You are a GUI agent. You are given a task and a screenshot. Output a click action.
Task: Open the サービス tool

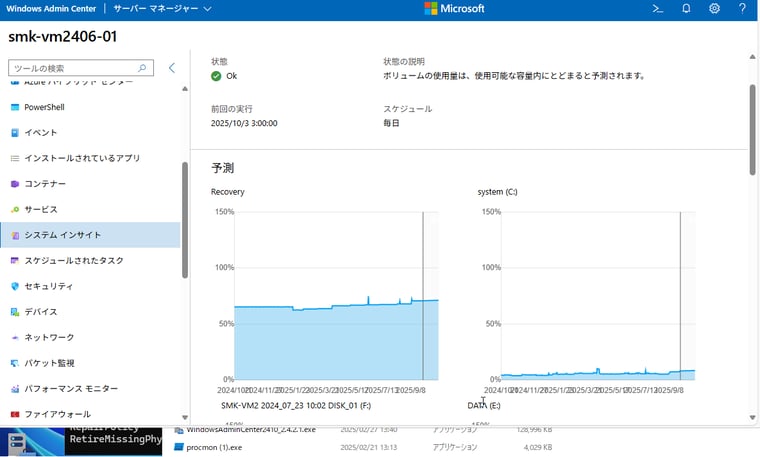pos(90,209)
